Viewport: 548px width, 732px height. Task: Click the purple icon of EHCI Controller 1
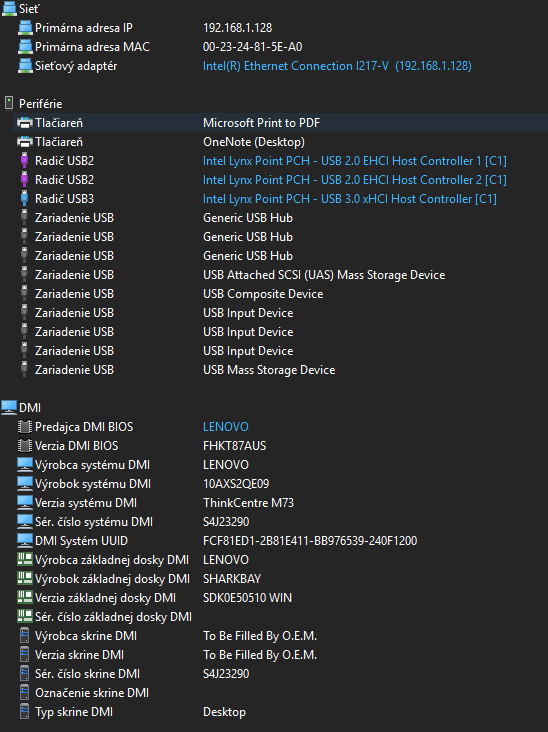pyautogui.click(x=25, y=161)
